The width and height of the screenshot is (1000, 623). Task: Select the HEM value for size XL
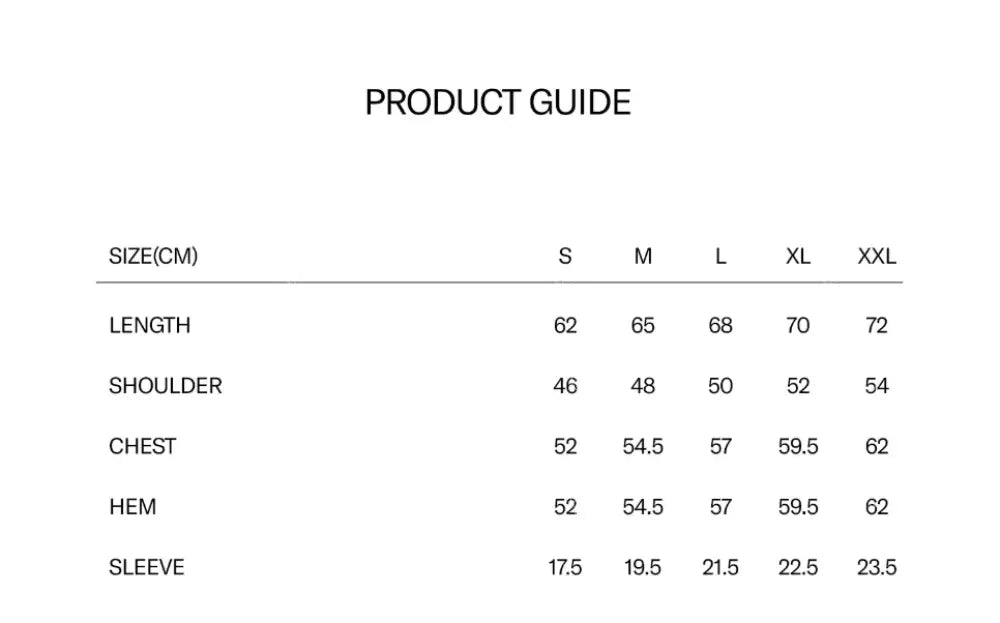(798, 507)
